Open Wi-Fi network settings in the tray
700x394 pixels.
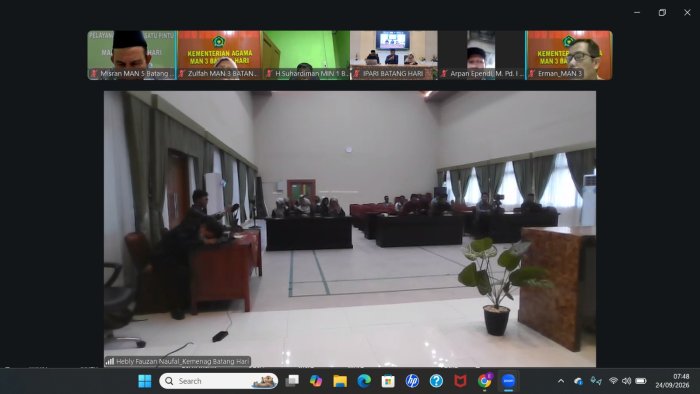pyautogui.click(x=613, y=381)
